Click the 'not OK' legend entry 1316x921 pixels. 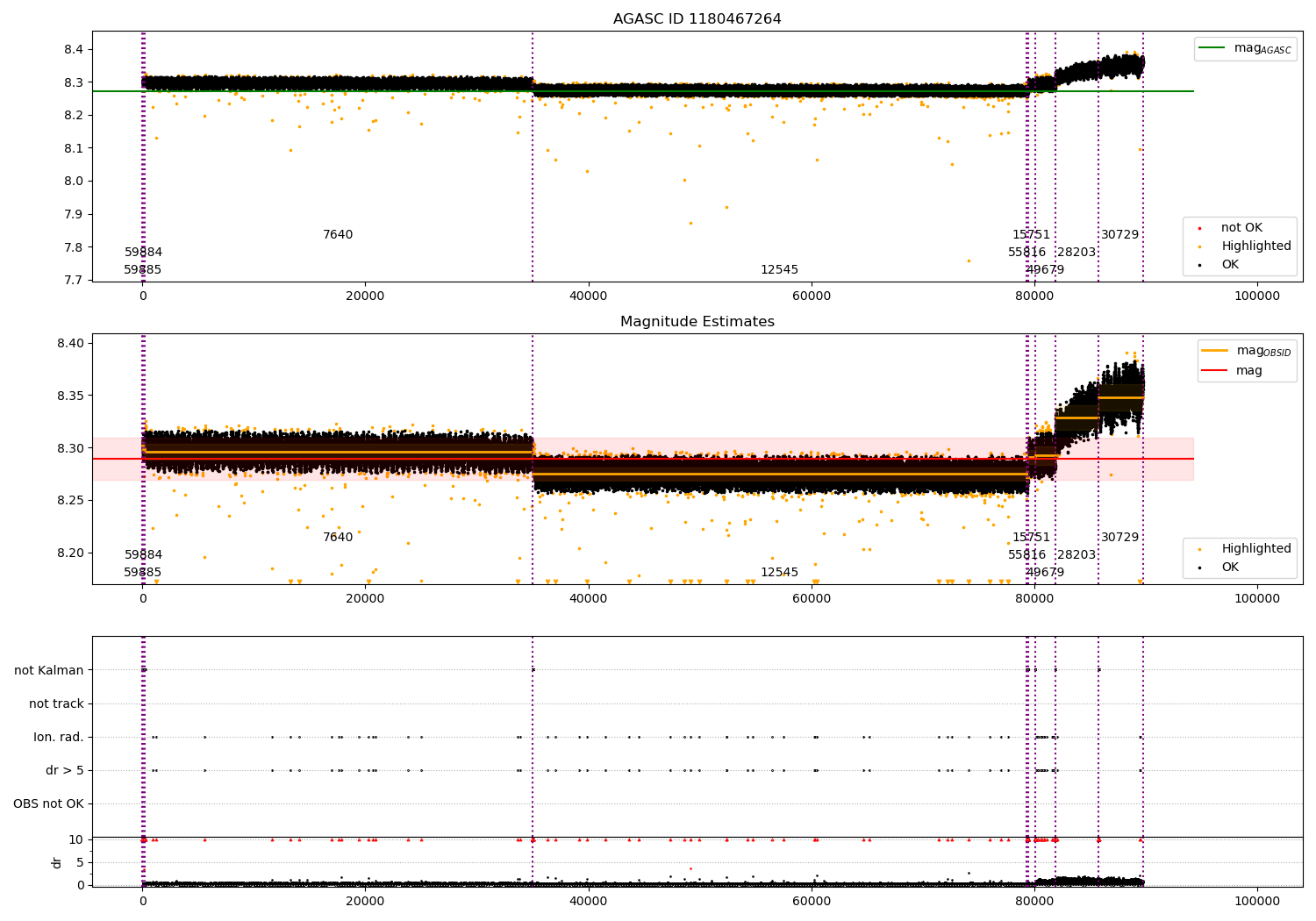tap(1241, 228)
